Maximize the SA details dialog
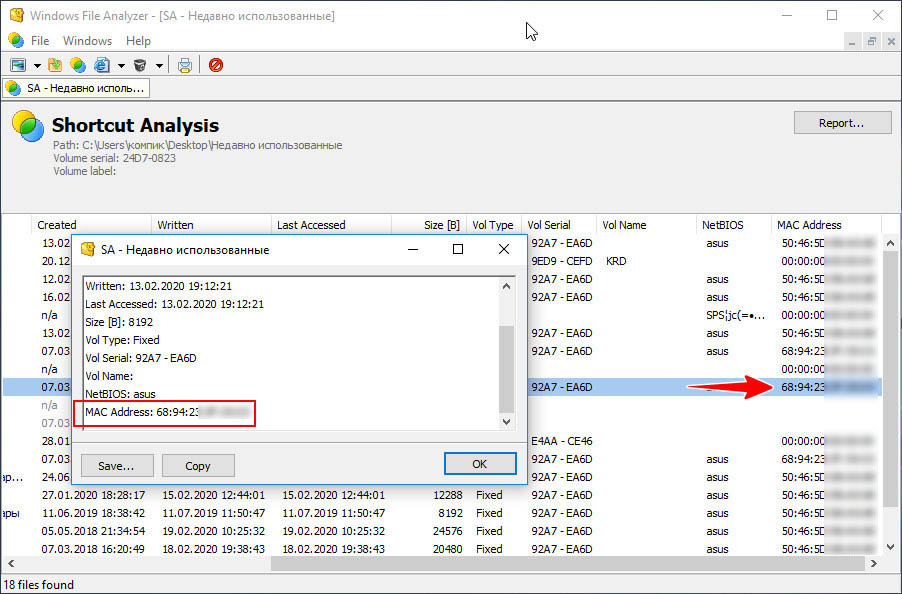 (458, 249)
